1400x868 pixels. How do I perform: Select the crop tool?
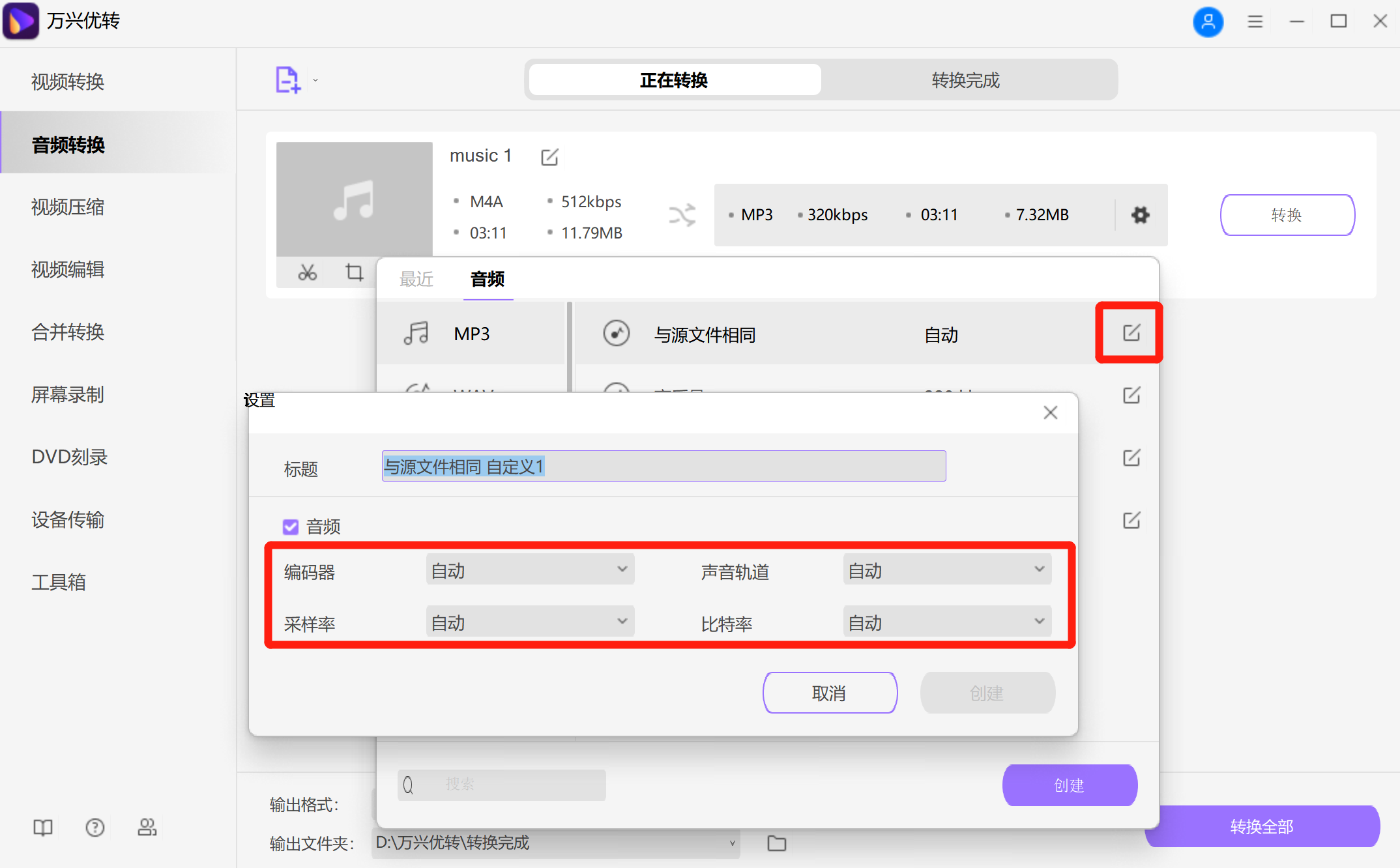[x=354, y=272]
